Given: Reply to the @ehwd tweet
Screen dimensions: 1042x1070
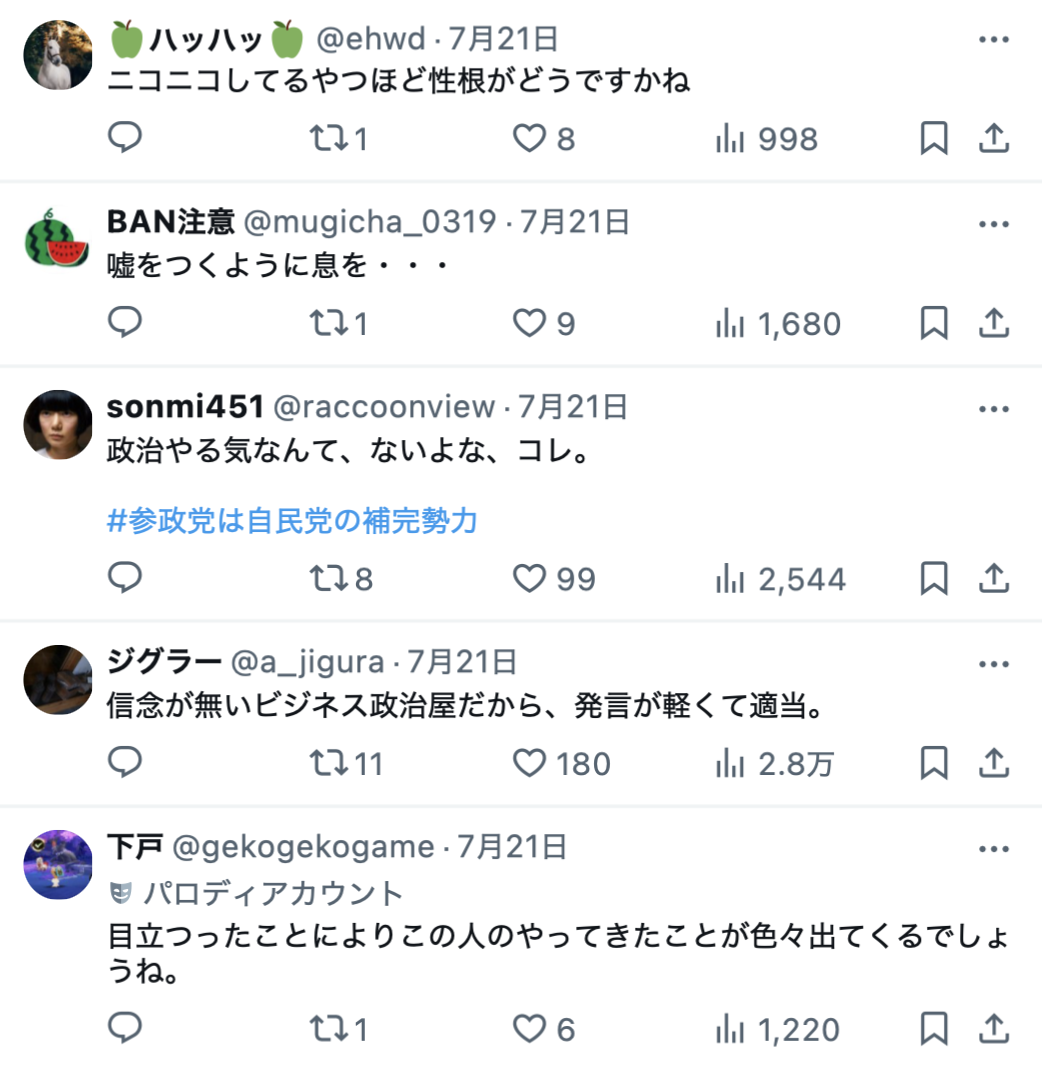Looking at the screenshot, I should (x=125, y=137).
